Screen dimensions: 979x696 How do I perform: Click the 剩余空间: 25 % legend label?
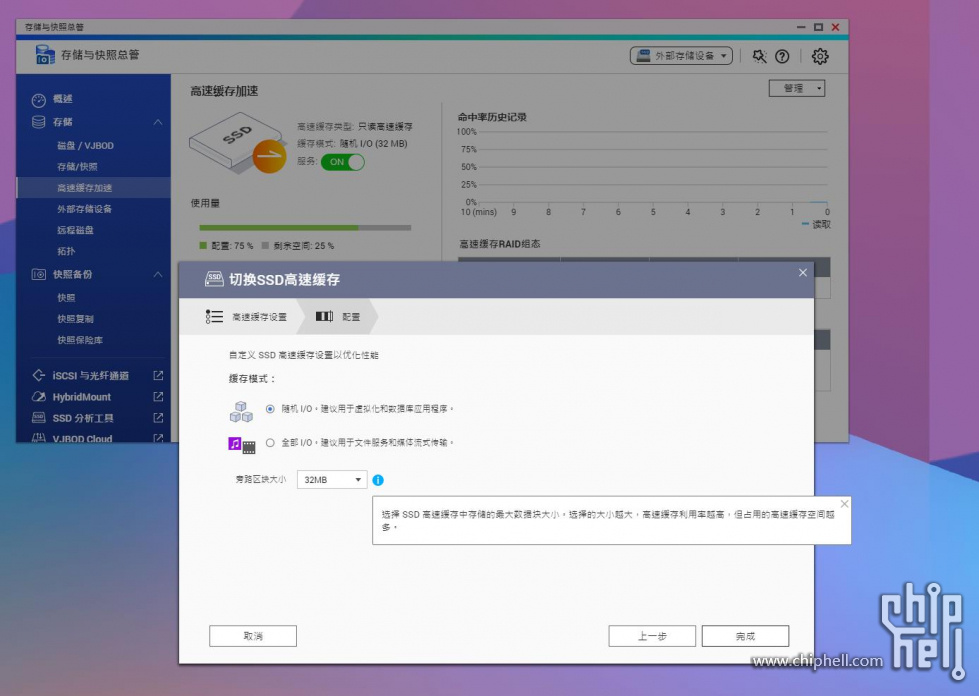[298, 246]
